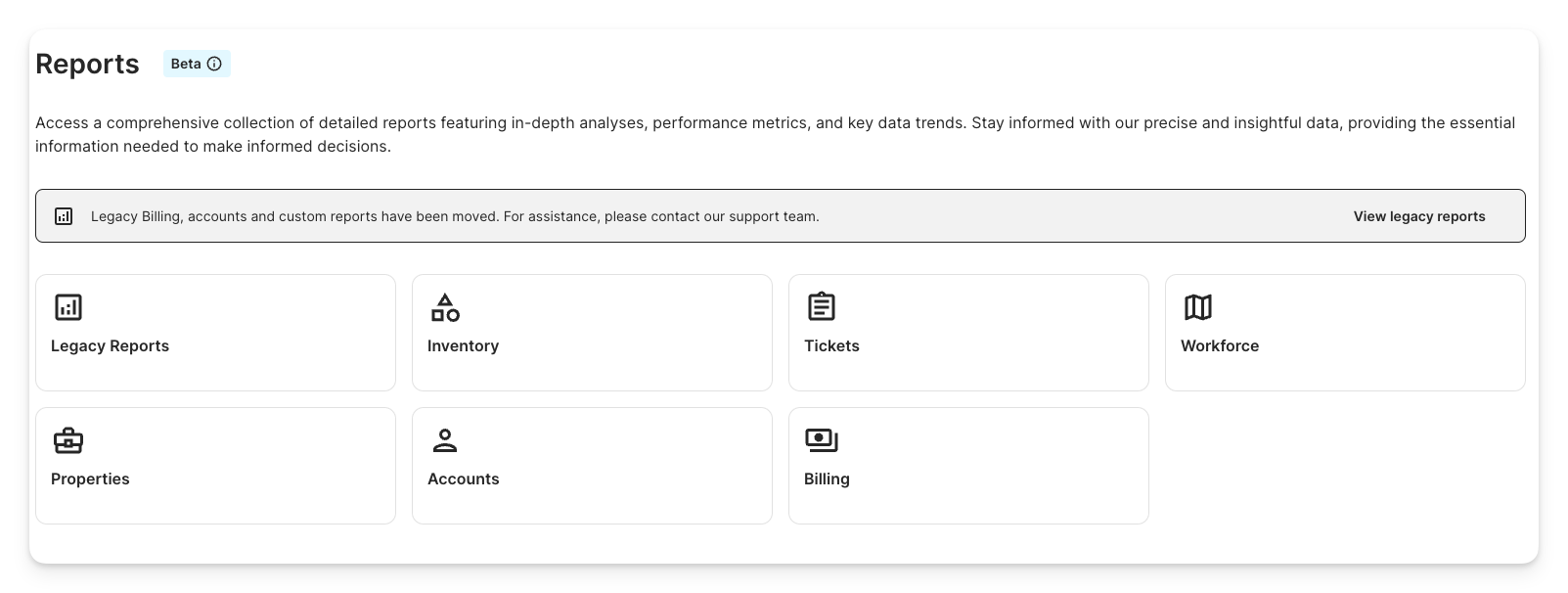This screenshot has width=1568, height=593.
Task: Click the chart icon in legacy notice banner
Action: pyautogui.click(x=64, y=216)
